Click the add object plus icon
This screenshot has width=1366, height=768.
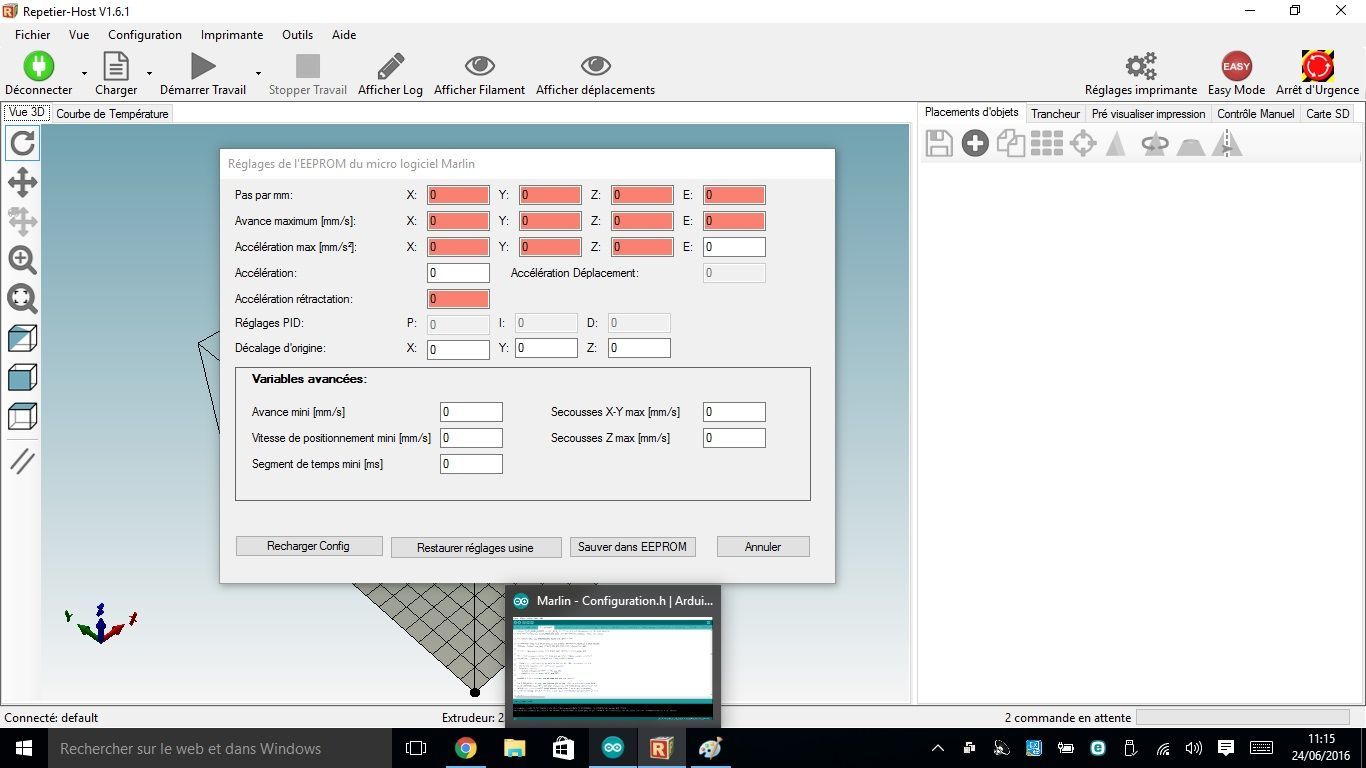975,144
